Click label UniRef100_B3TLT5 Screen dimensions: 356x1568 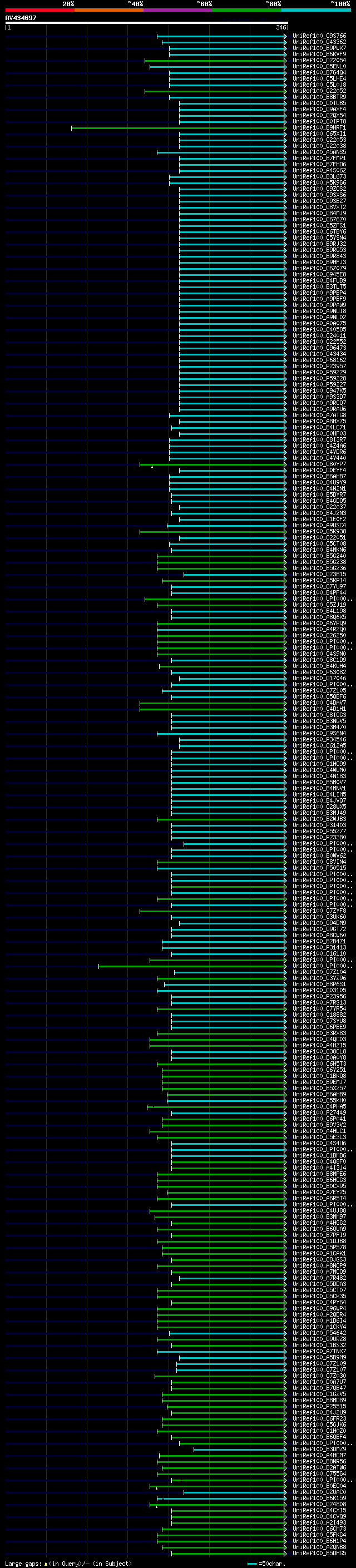pyautogui.click(x=319, y=286)
